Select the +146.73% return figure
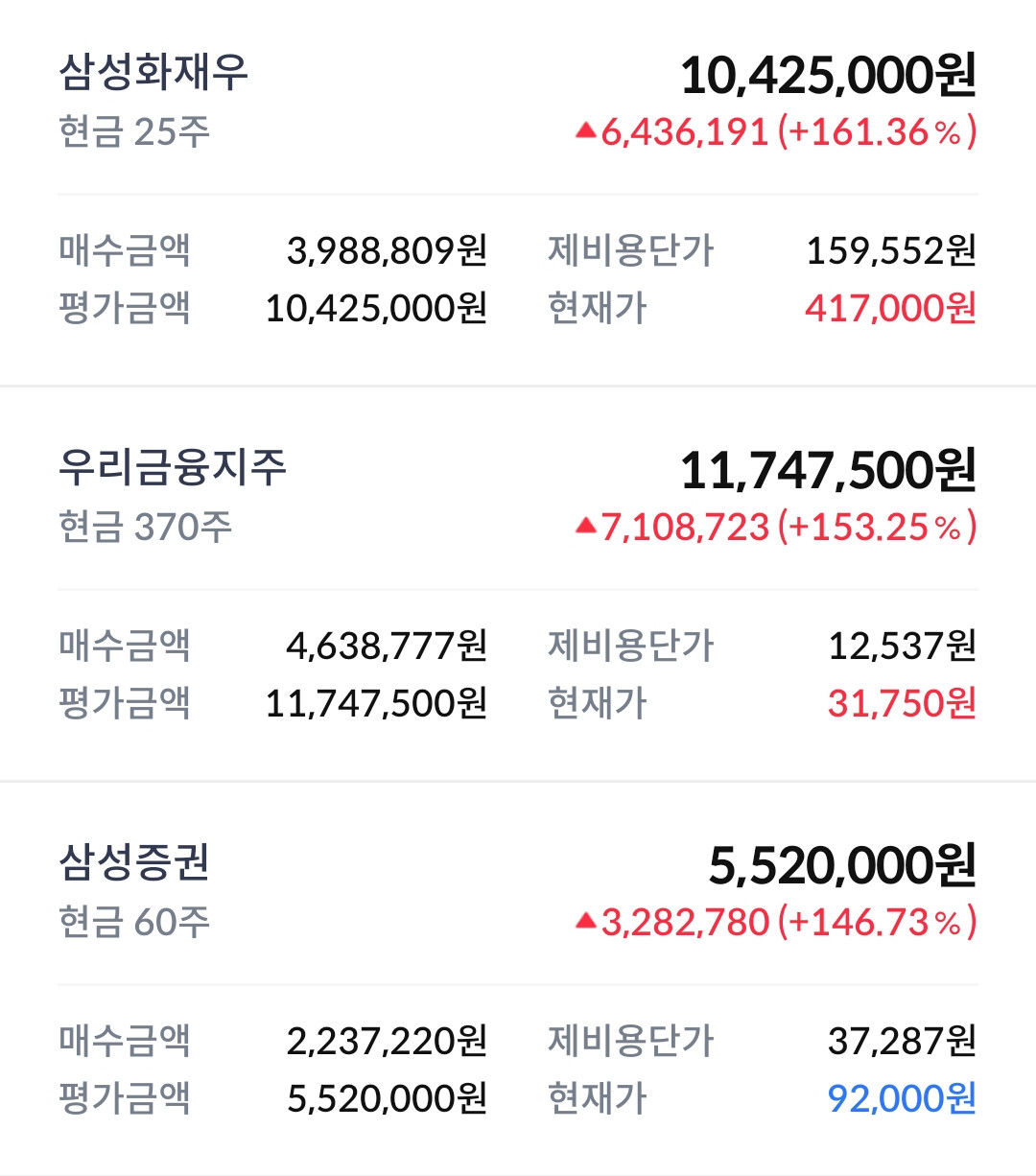The width and height of the screenshot is (1036, 1176). coord(877,922)
